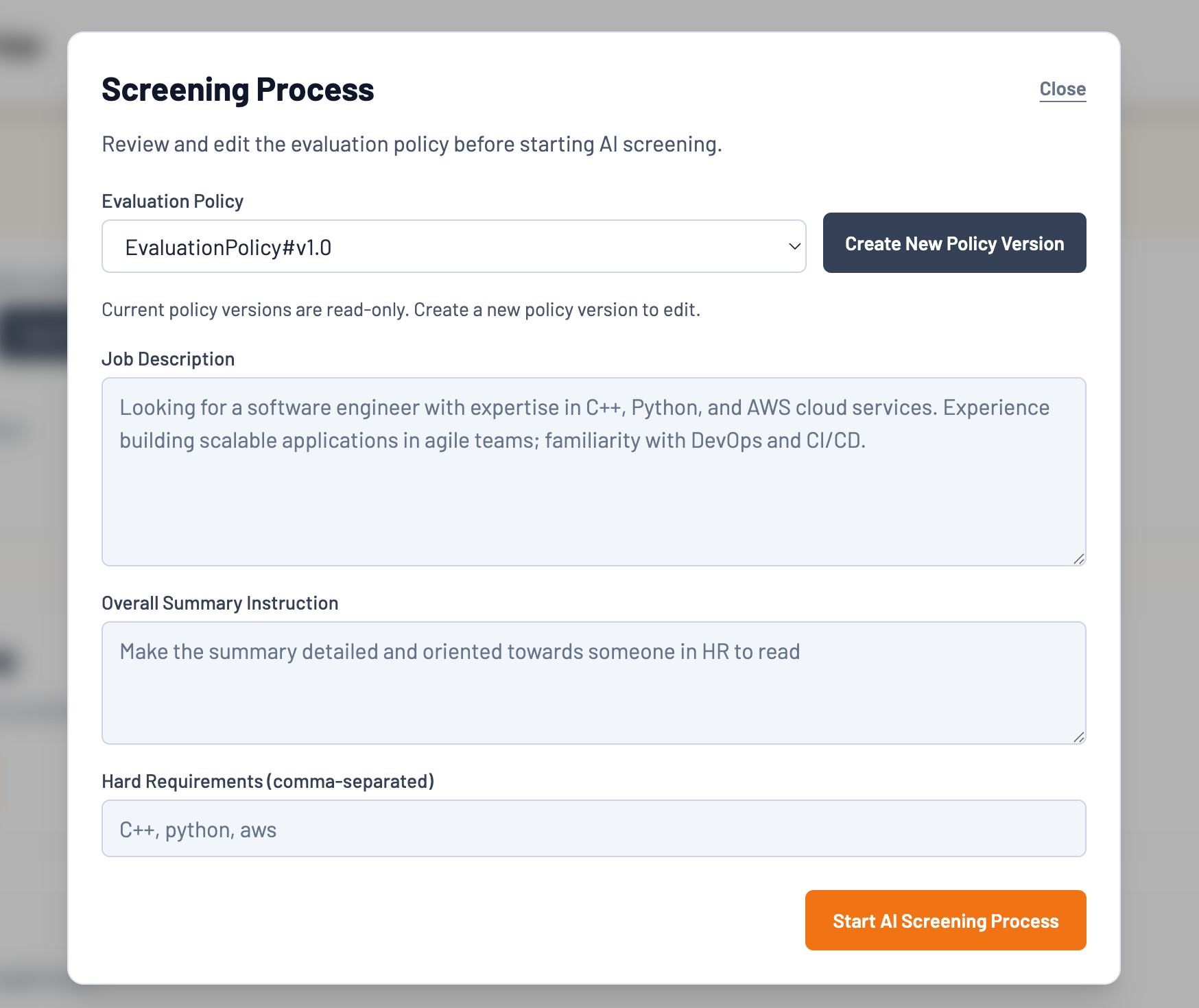Grab the Job Description resize handle

click(1078, 559)
